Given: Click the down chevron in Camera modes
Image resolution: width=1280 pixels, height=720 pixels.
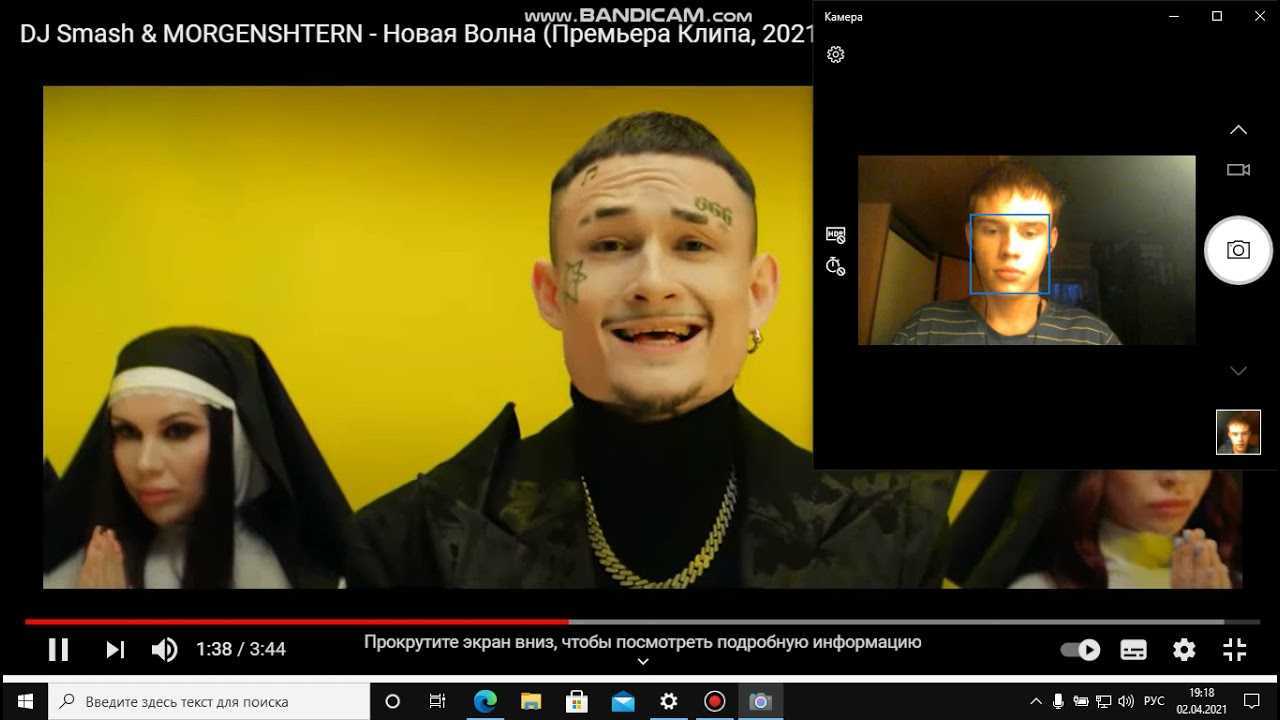Looking at the screenshot, I should (x=1238, y=371).
